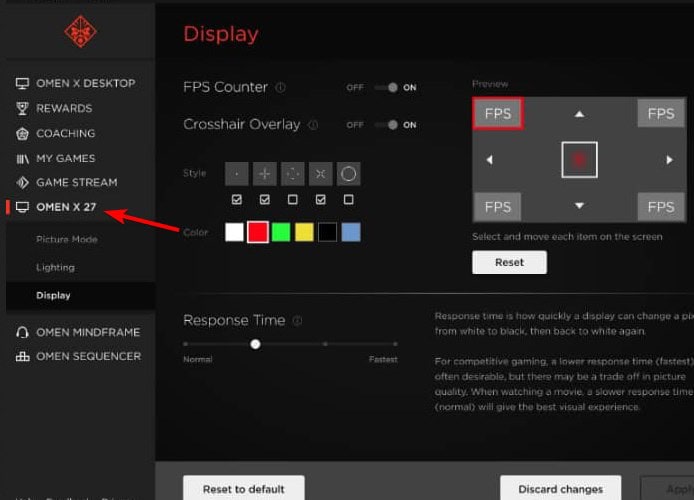Open Lighting submenu item
Screen dimensions: 694x500
55,267
